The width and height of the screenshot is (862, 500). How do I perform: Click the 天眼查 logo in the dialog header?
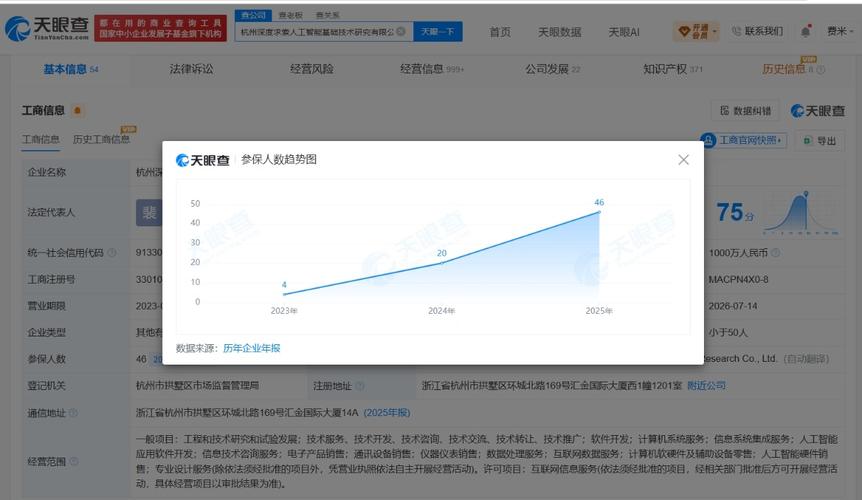point(202,160)
